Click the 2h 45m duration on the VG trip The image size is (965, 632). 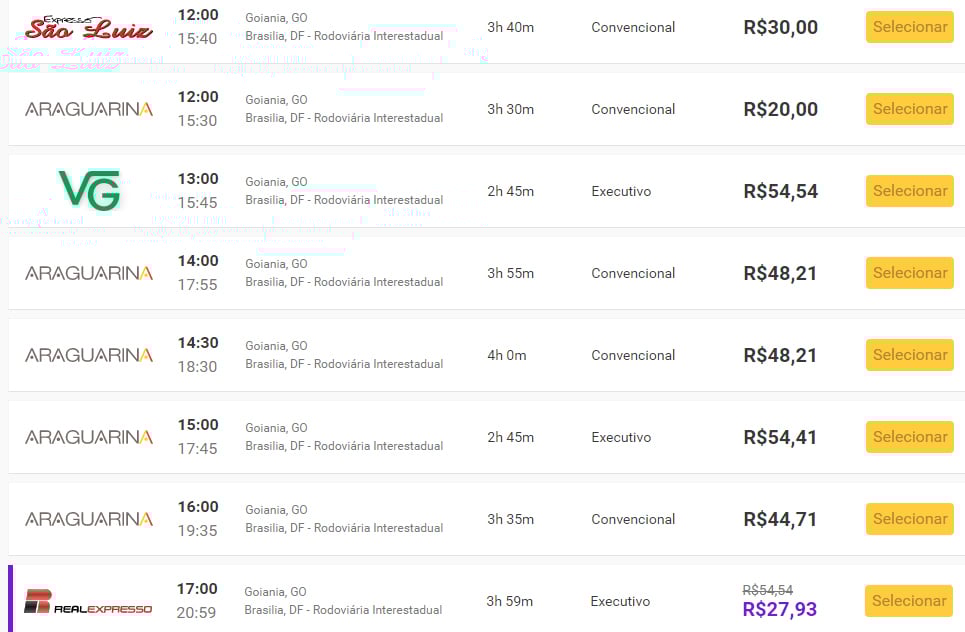click(510, 191)
